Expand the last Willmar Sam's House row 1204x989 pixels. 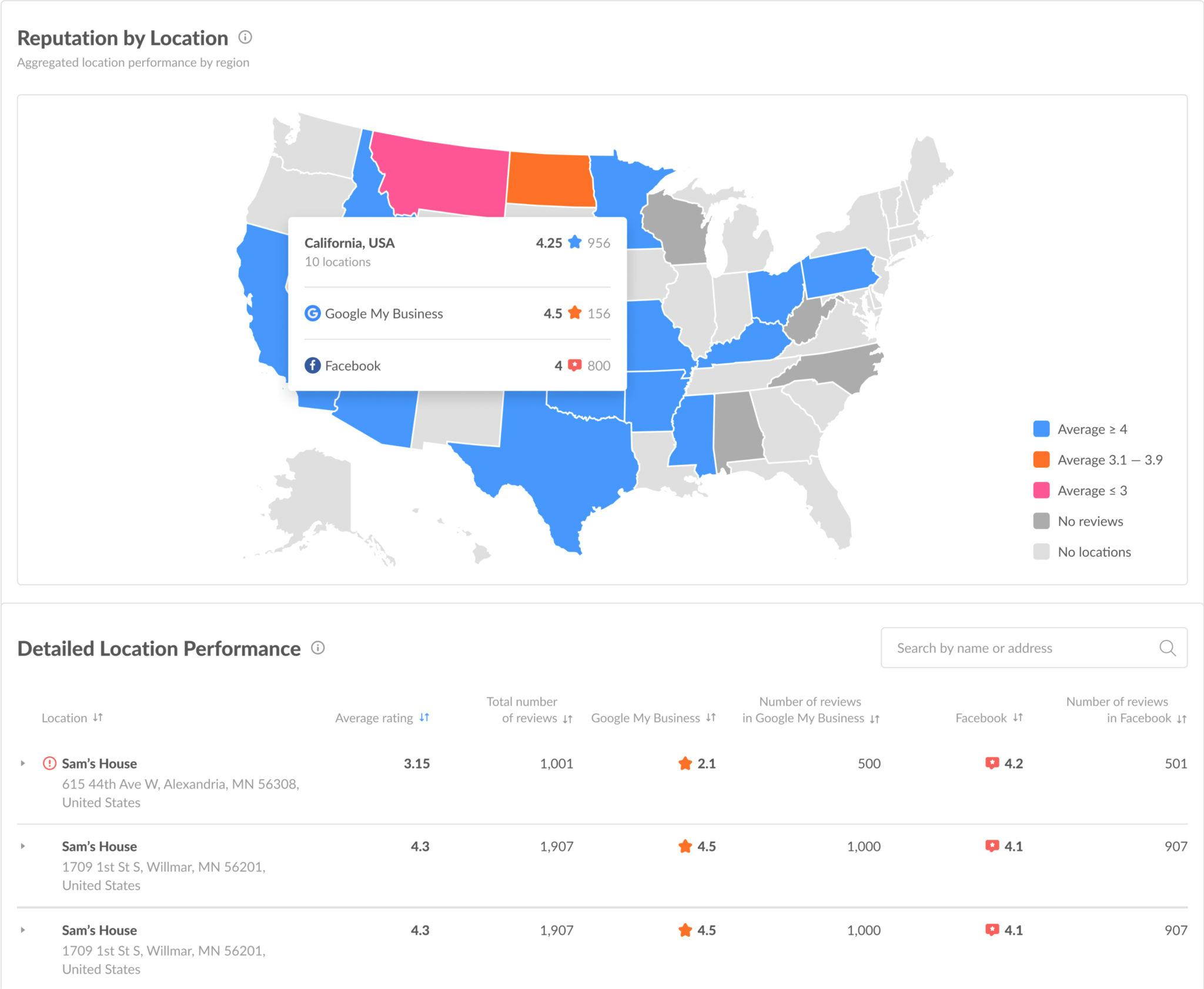pyautogui.click(x=23, y=930)
